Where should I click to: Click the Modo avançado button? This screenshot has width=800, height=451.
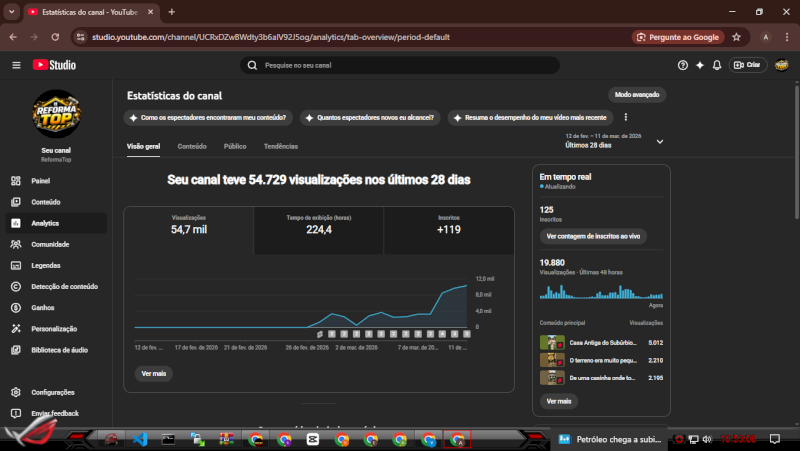(x=637, y=94)
